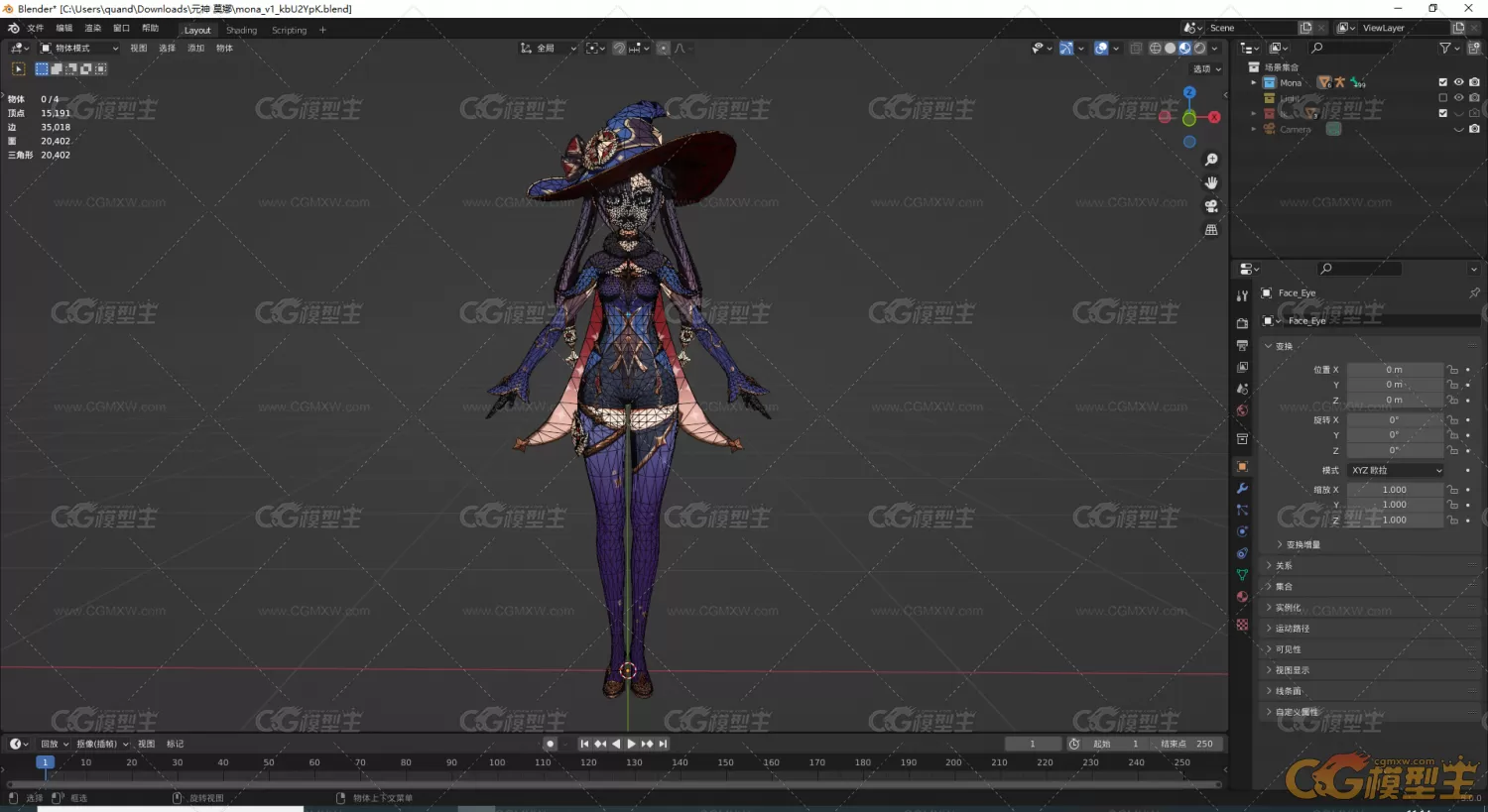Toggle the viewport overlays button

[1101, 48]
